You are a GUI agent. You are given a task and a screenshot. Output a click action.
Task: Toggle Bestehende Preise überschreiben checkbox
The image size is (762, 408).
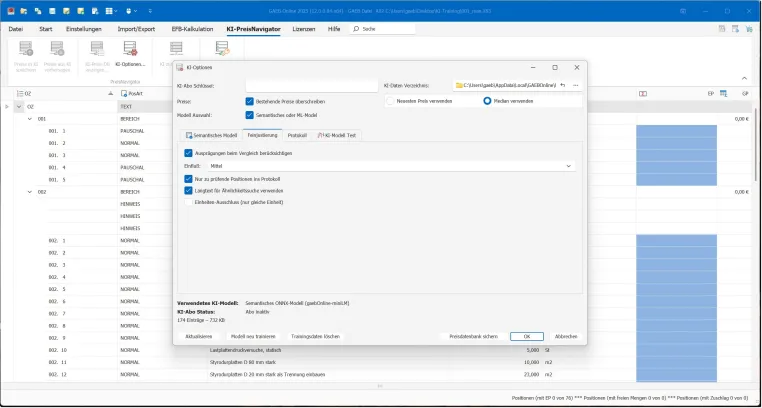(x=249, y=102)
